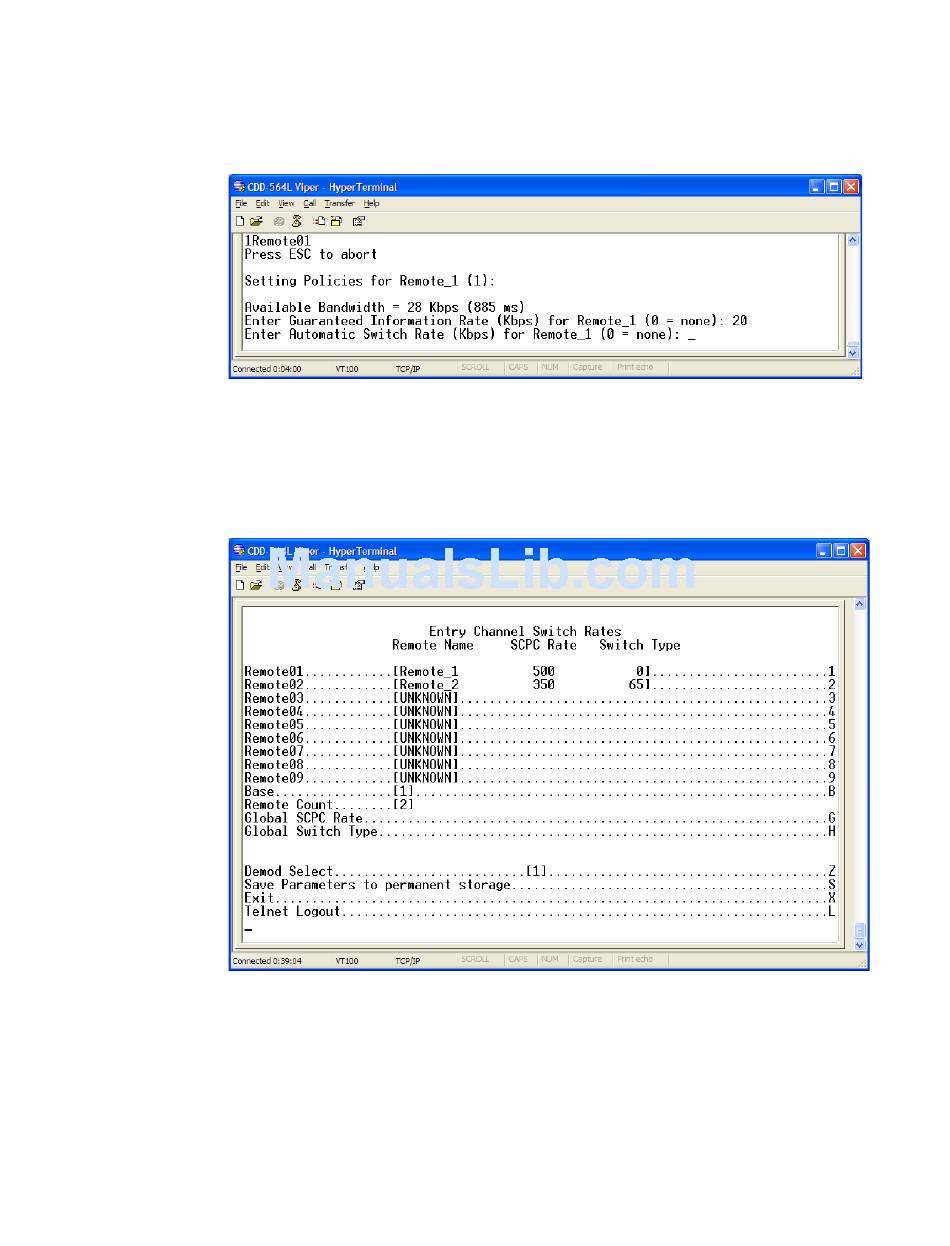Click Receive icon in Setting Policies window toolbar
Screen dimensions: 950x1246
pos(336,221)
